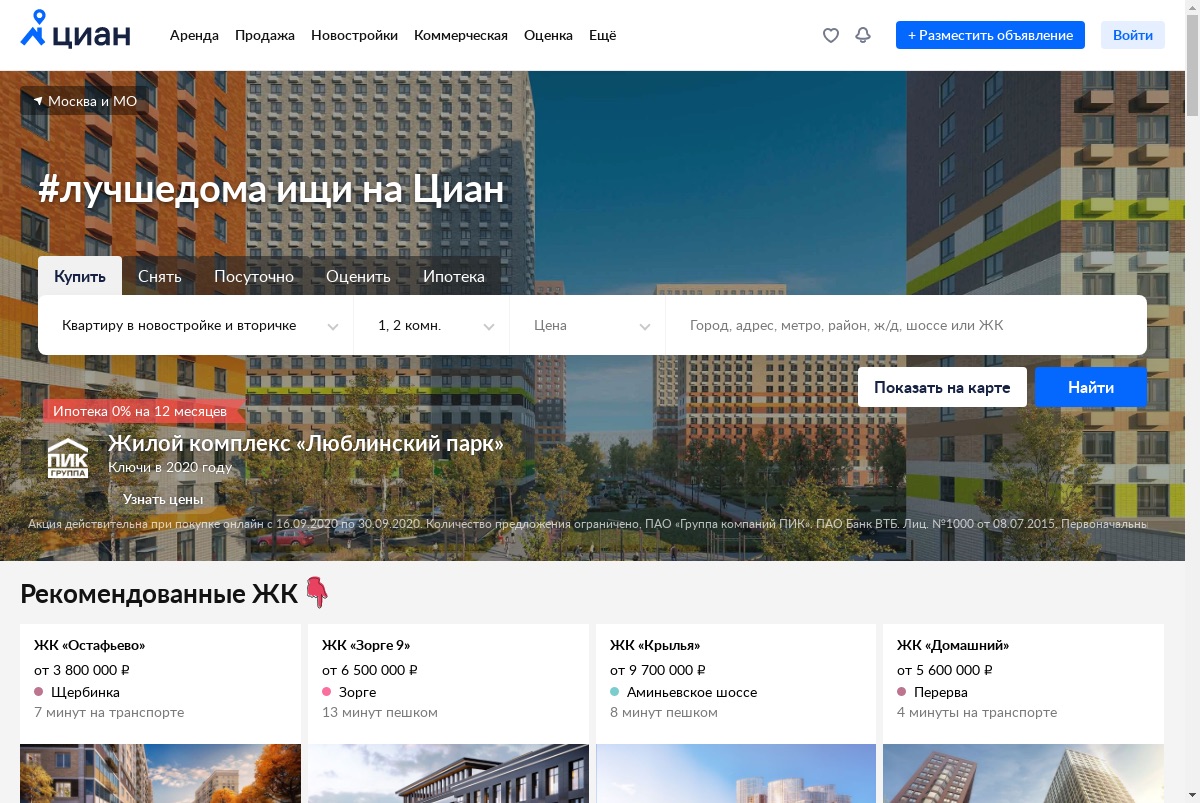This screenshot has height=803, width=1200.
Task: Click Разместить объявление button
Action: tap(990, 35)
